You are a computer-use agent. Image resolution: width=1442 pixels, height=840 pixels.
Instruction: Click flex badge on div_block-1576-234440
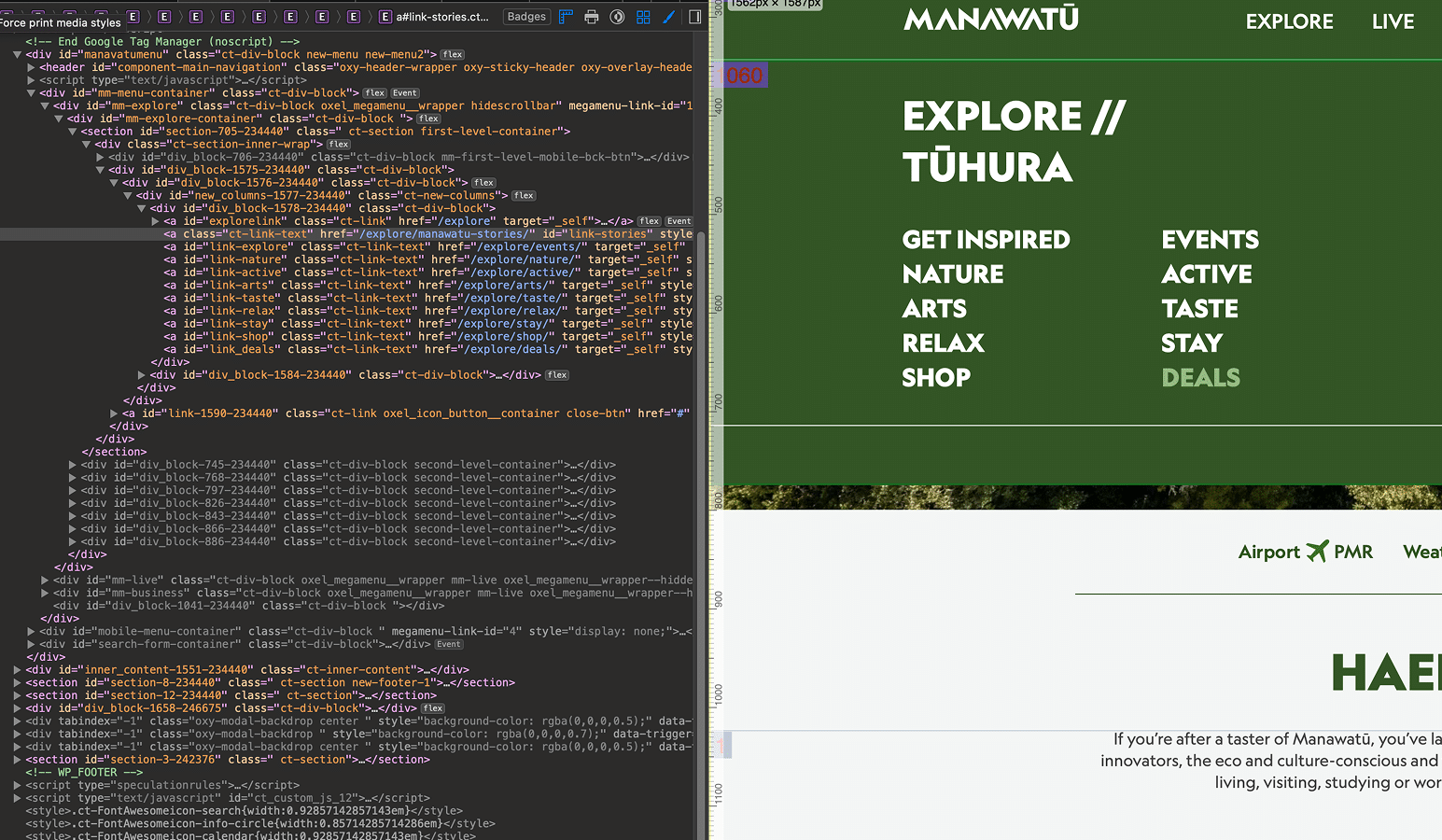483,183
